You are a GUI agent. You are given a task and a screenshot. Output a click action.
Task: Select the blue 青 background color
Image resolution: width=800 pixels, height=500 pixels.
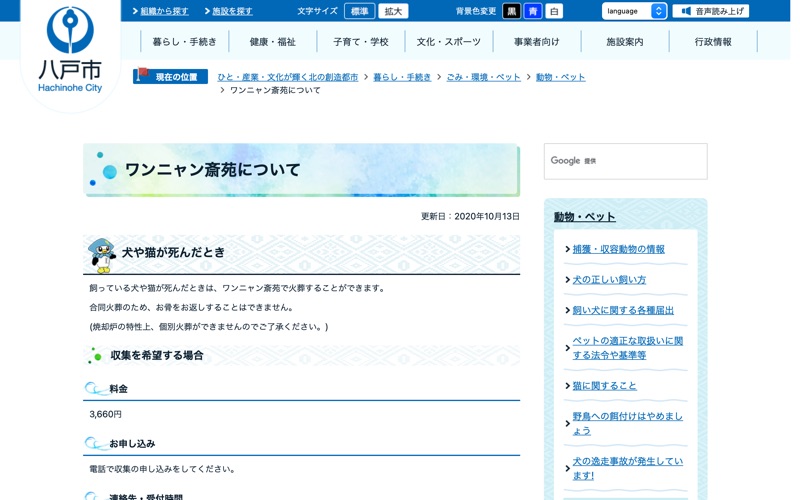tap(533, 11)
